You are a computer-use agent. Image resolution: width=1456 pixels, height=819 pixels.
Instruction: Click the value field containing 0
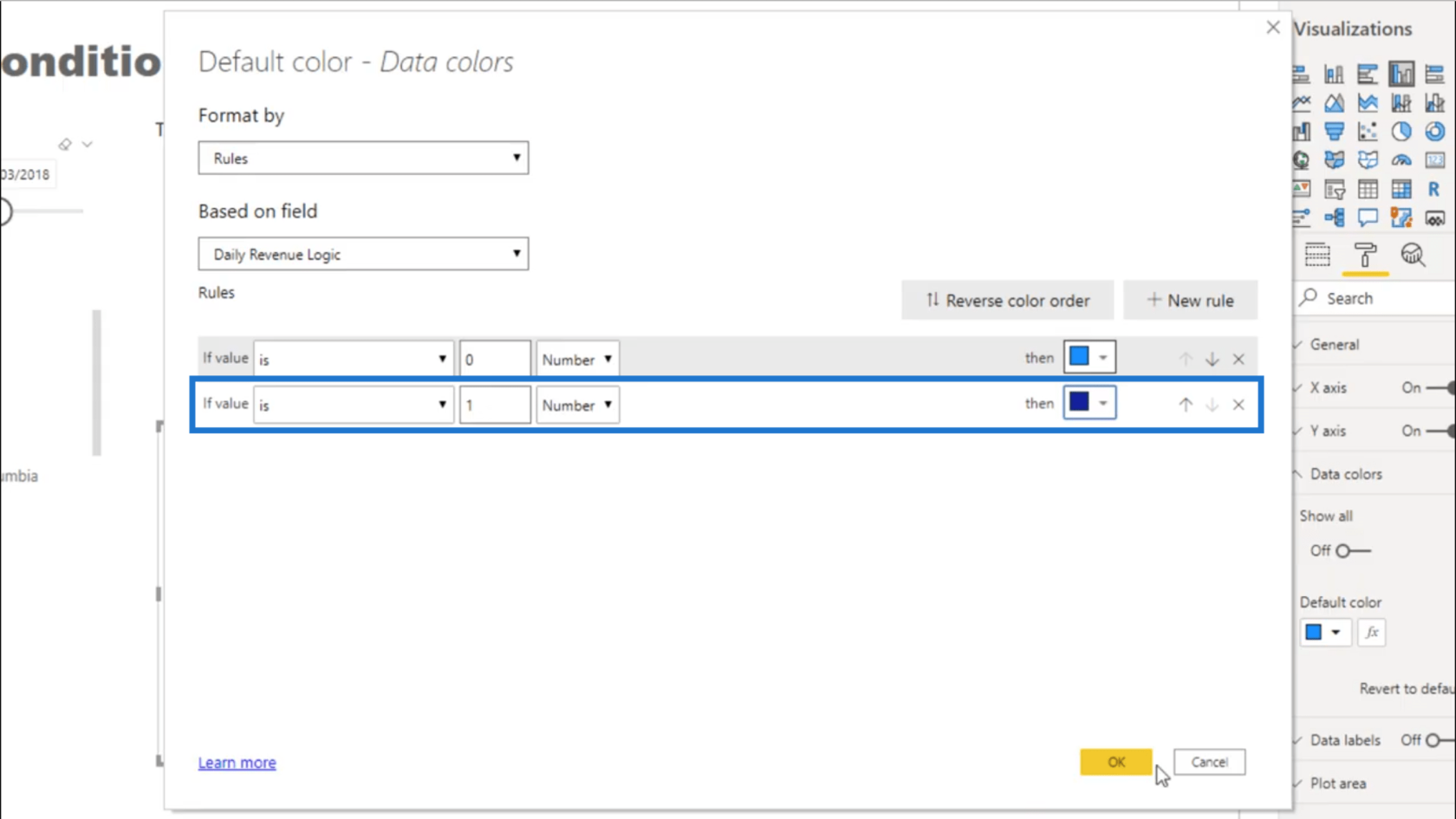pos(495,359)
